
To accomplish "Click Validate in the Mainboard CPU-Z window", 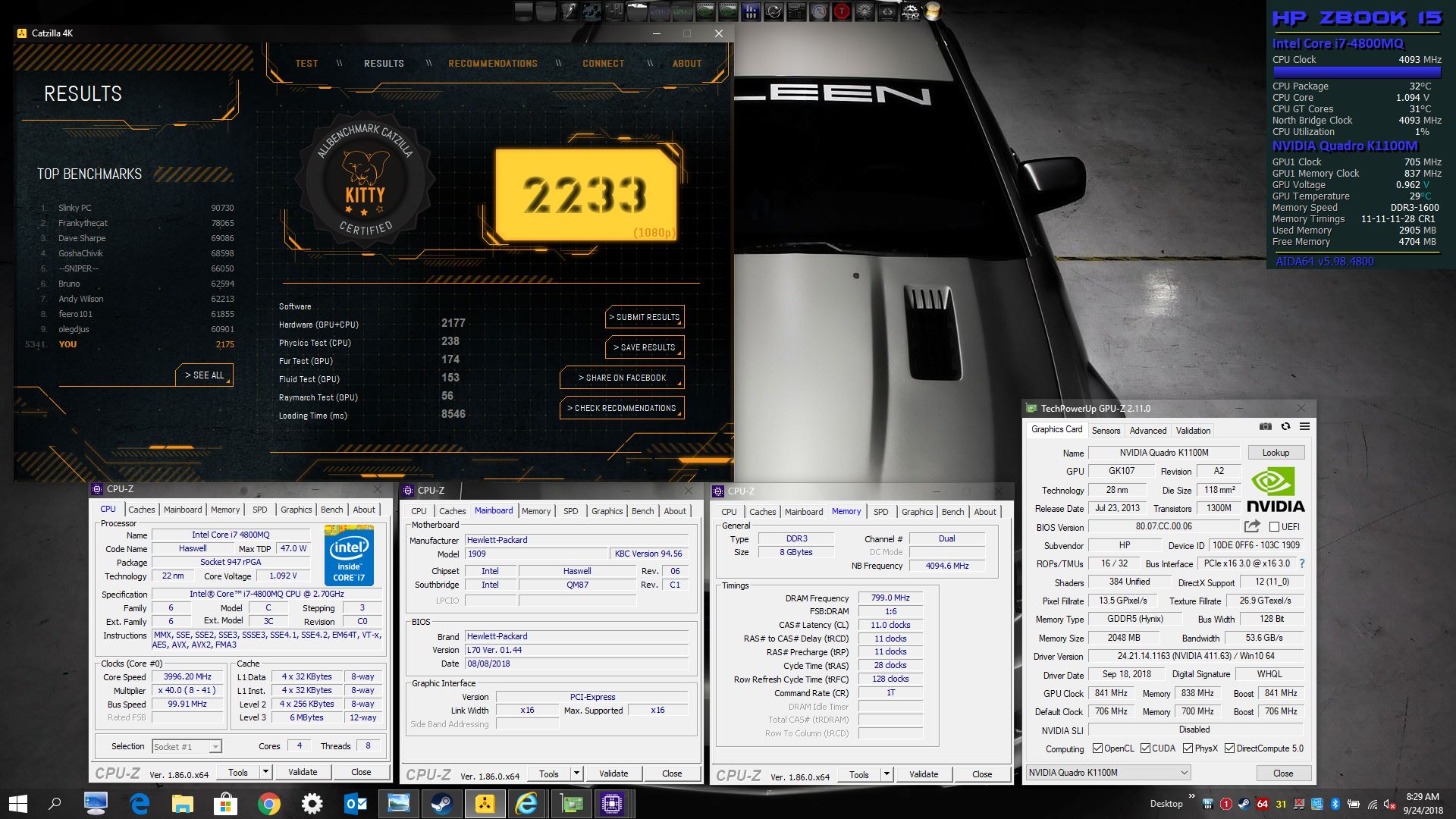I will pos(613,773).
